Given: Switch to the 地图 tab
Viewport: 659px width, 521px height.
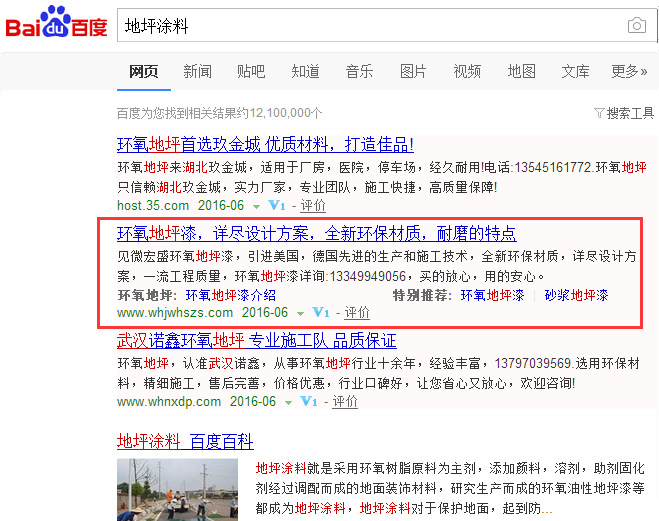Looking at the screenshot, I should (522, 71).
